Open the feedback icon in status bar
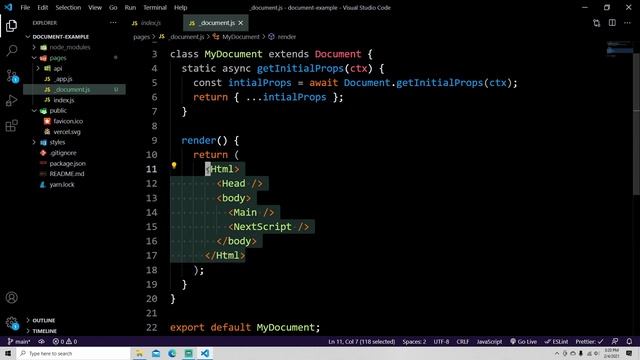 coord(615,342)
